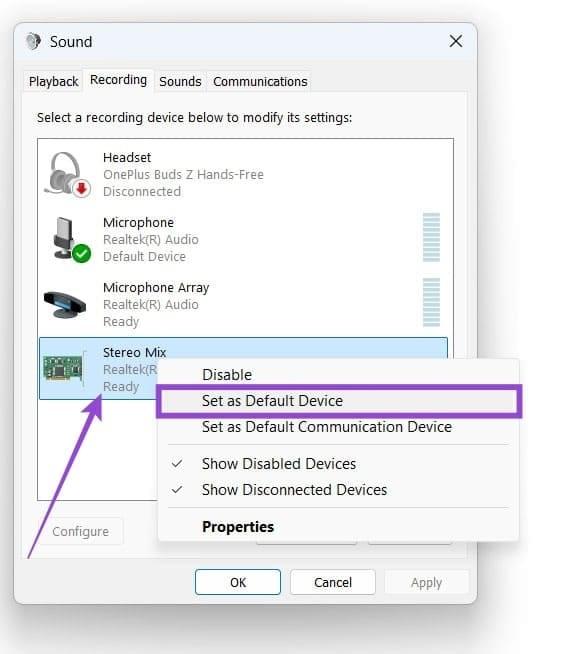
Task: Choose Set as Default Communication Device
Action: tap(327, 427)
